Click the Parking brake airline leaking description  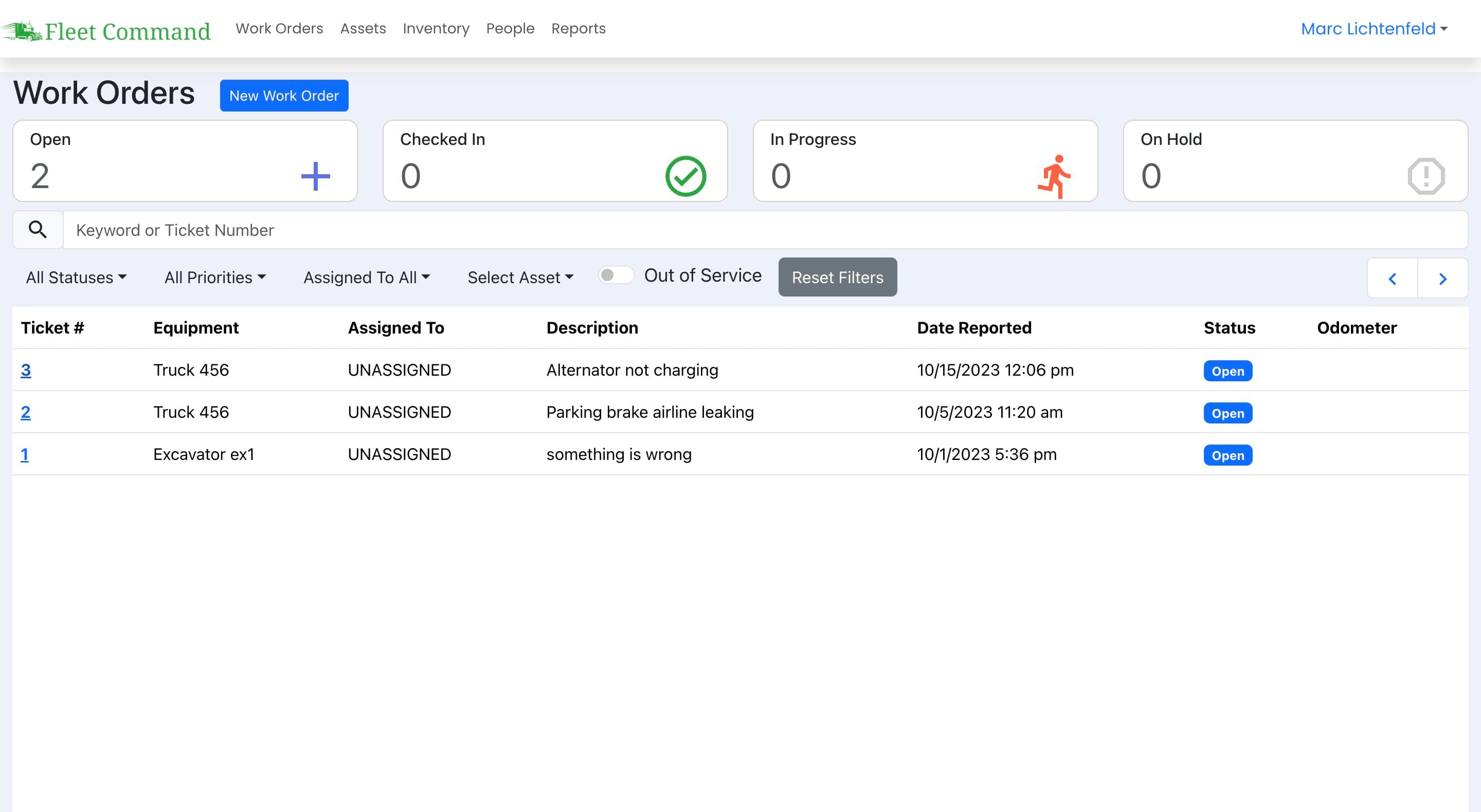[649, 412]
